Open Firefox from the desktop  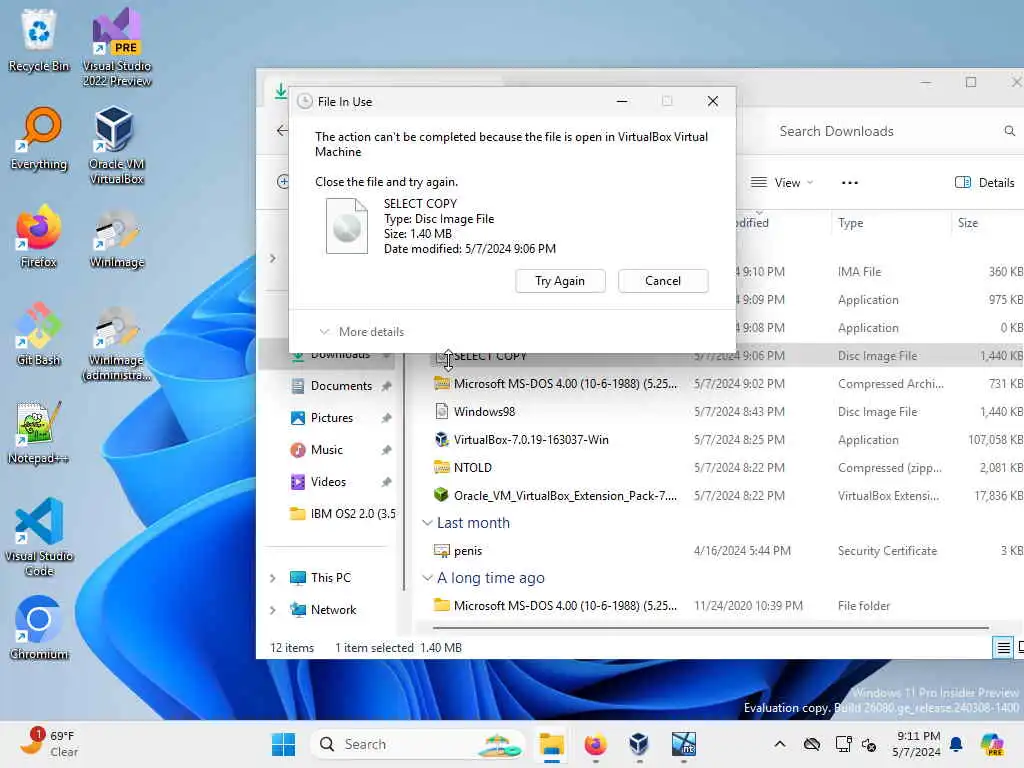point(39,236)
